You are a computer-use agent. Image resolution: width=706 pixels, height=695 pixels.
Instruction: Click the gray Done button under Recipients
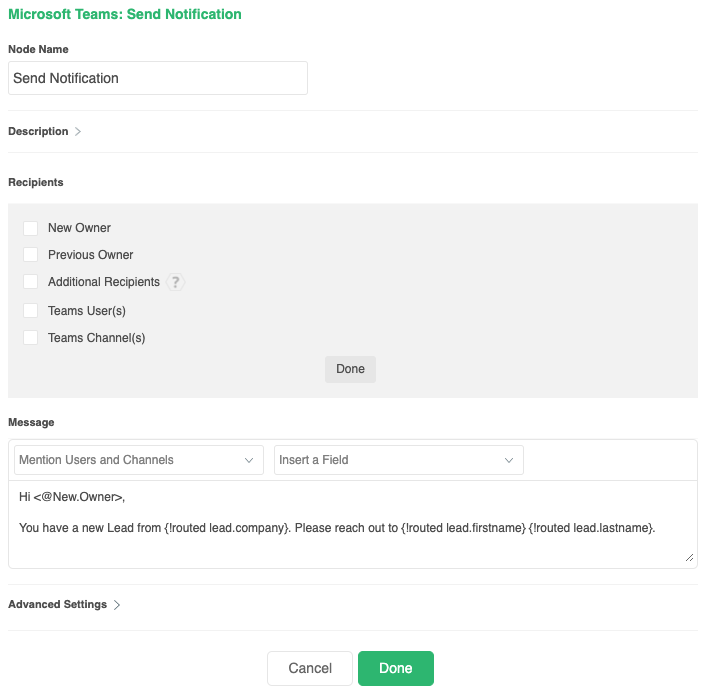pyautogui.click(x=350, y=369)
